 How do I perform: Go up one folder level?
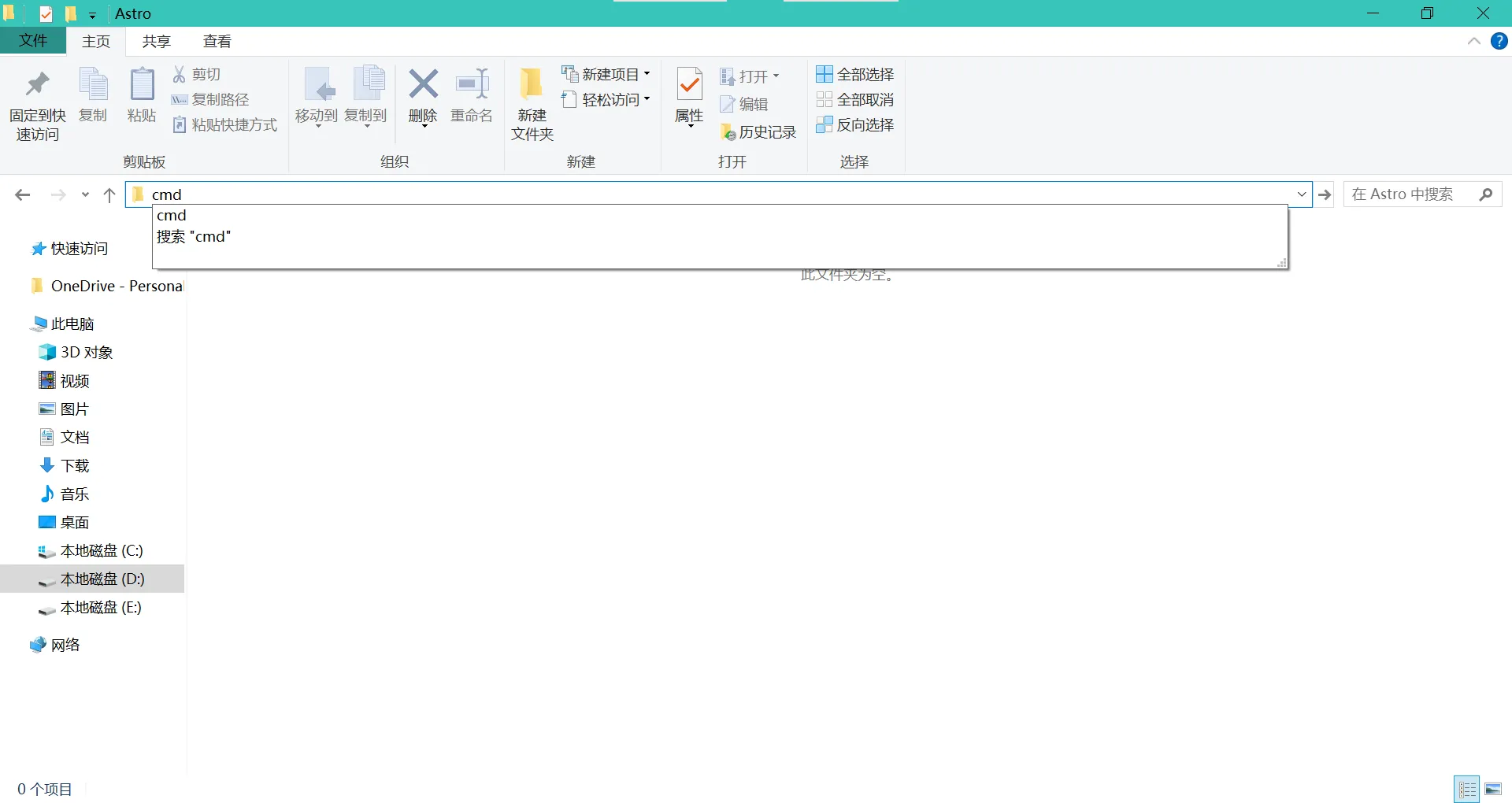(109, 194)
